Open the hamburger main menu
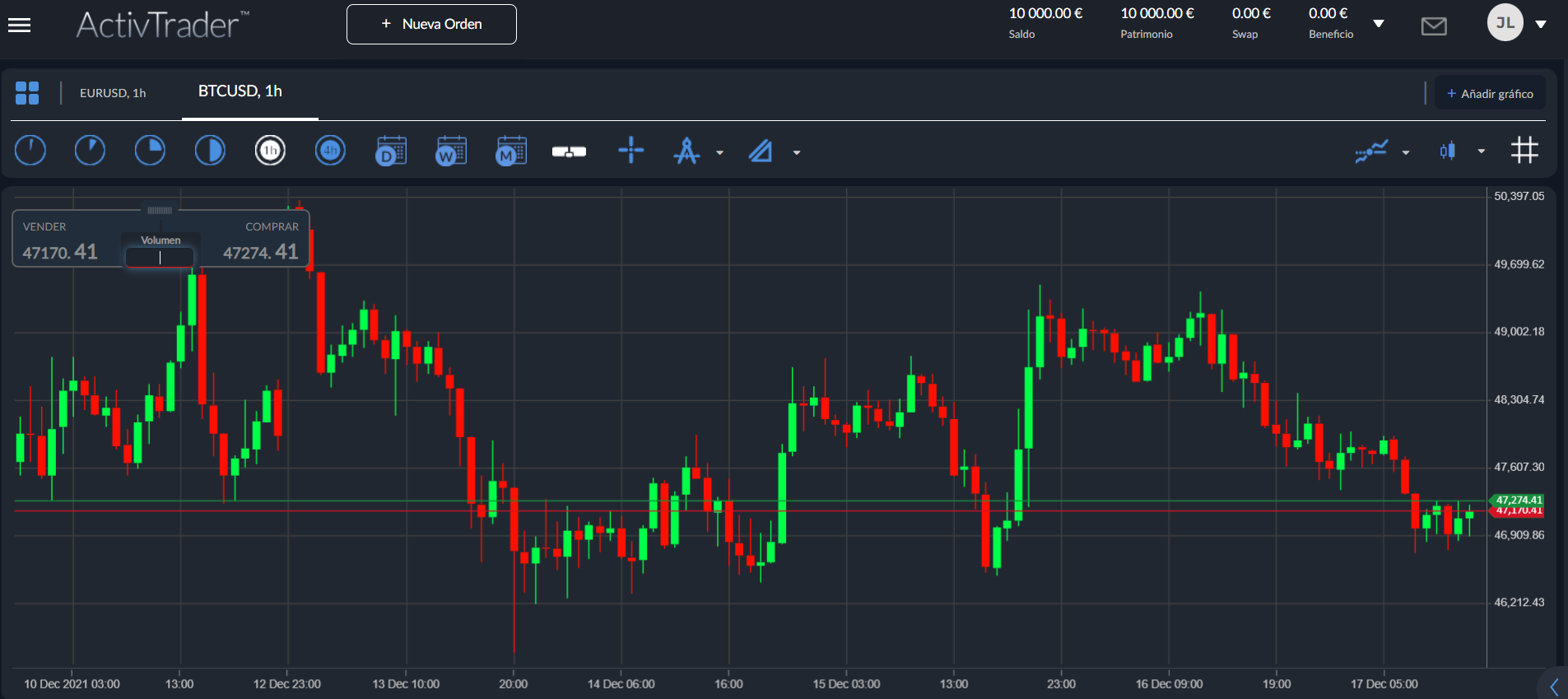This screenshot has height=699, width=1568. click(x=19, y=26)
